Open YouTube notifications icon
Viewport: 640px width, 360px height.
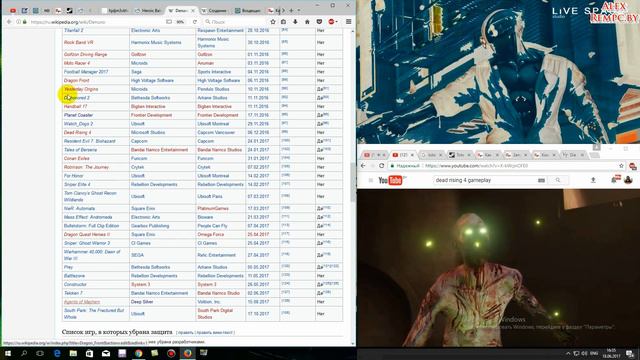615,179
